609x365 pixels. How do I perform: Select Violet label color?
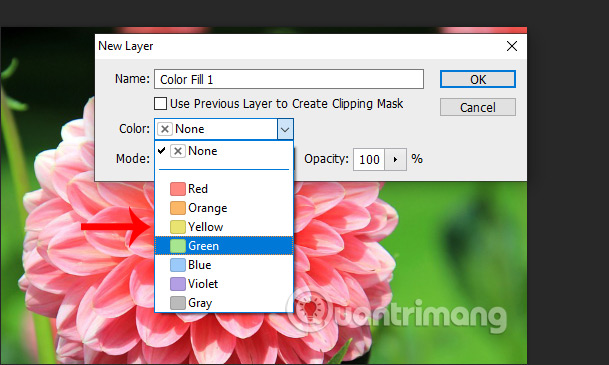click(224, 284)
